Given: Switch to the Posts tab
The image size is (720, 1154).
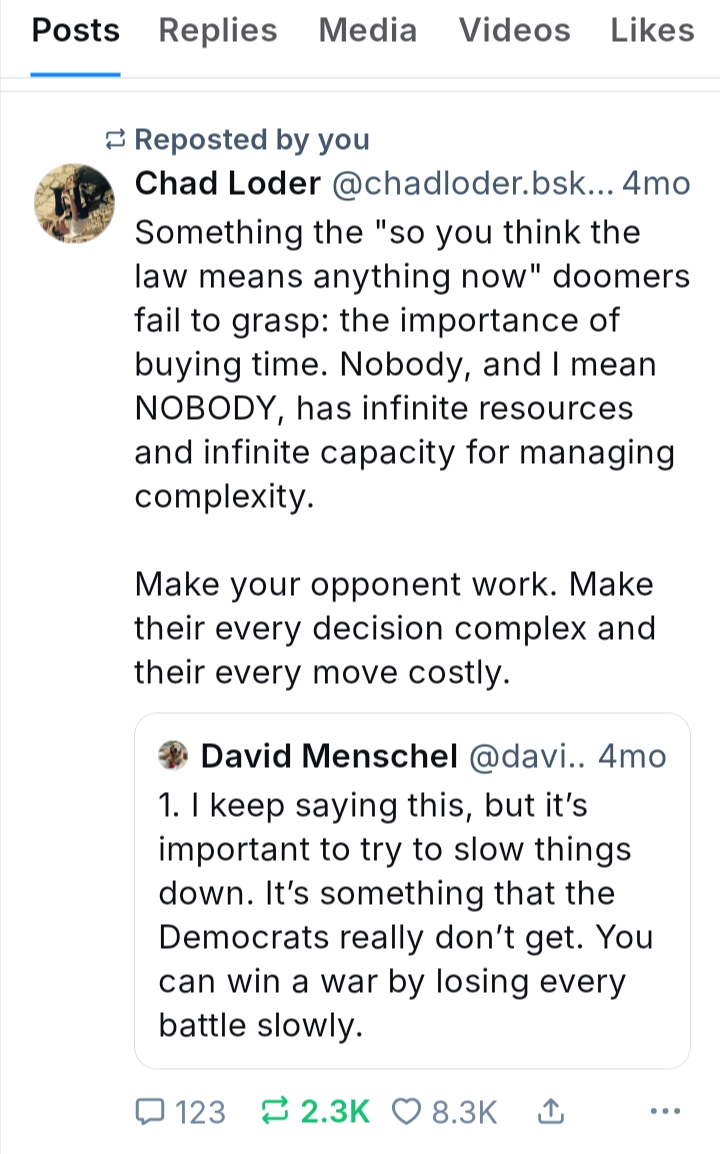Looking at the screenshot, I should pos(75,31).
